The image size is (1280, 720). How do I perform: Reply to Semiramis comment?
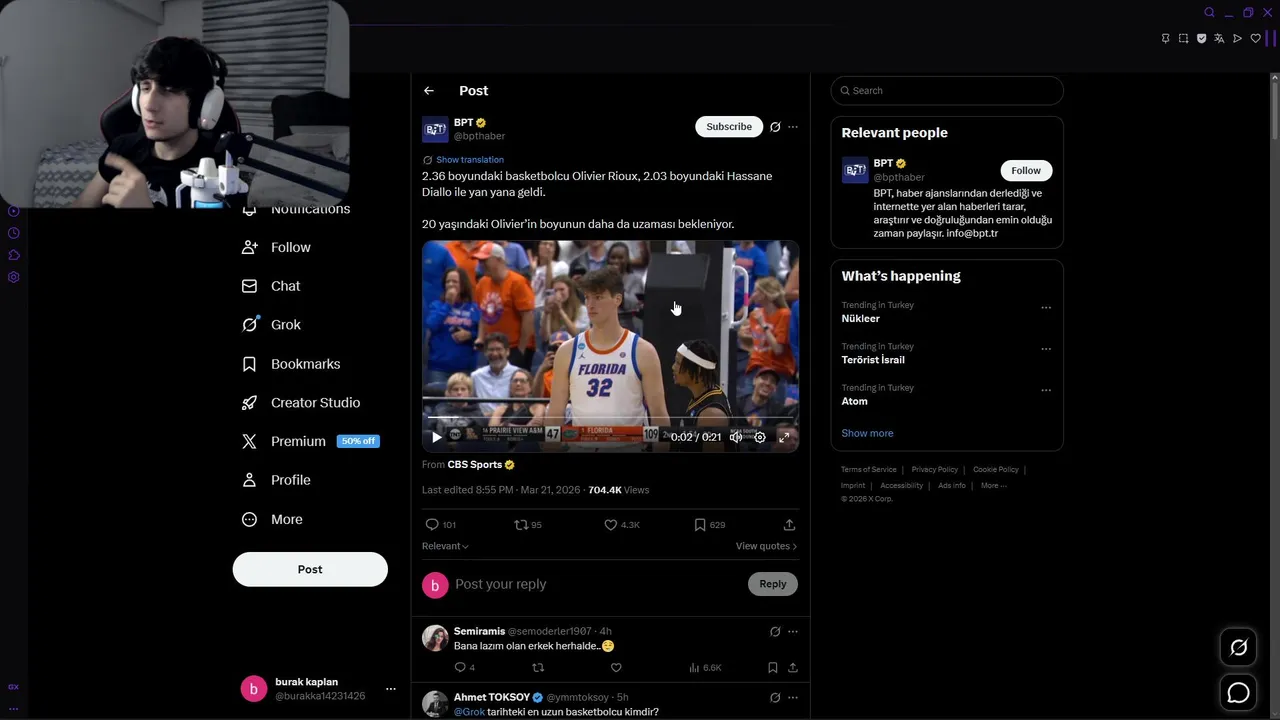tap(464, 668)
